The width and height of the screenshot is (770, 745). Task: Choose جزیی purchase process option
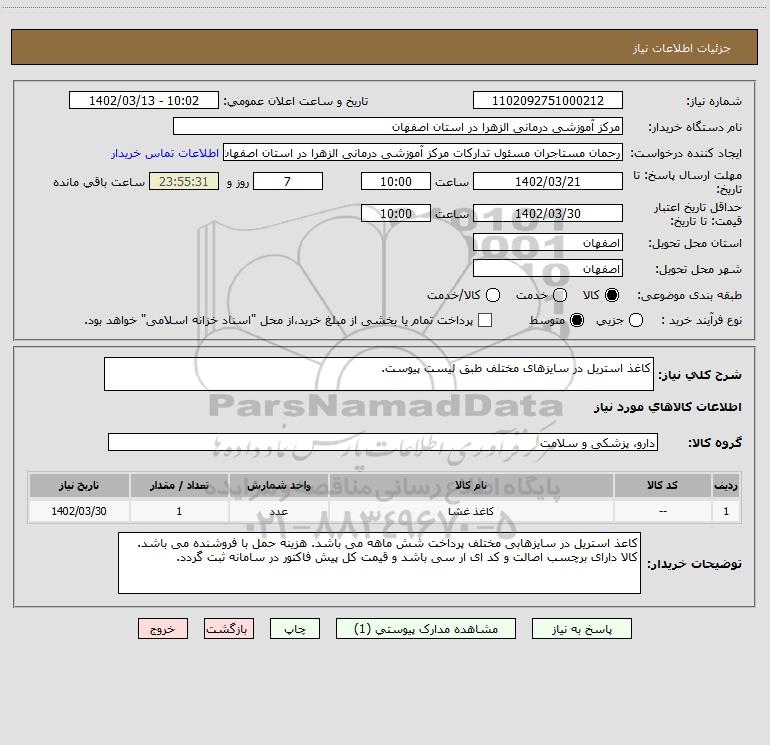[636, 320]
